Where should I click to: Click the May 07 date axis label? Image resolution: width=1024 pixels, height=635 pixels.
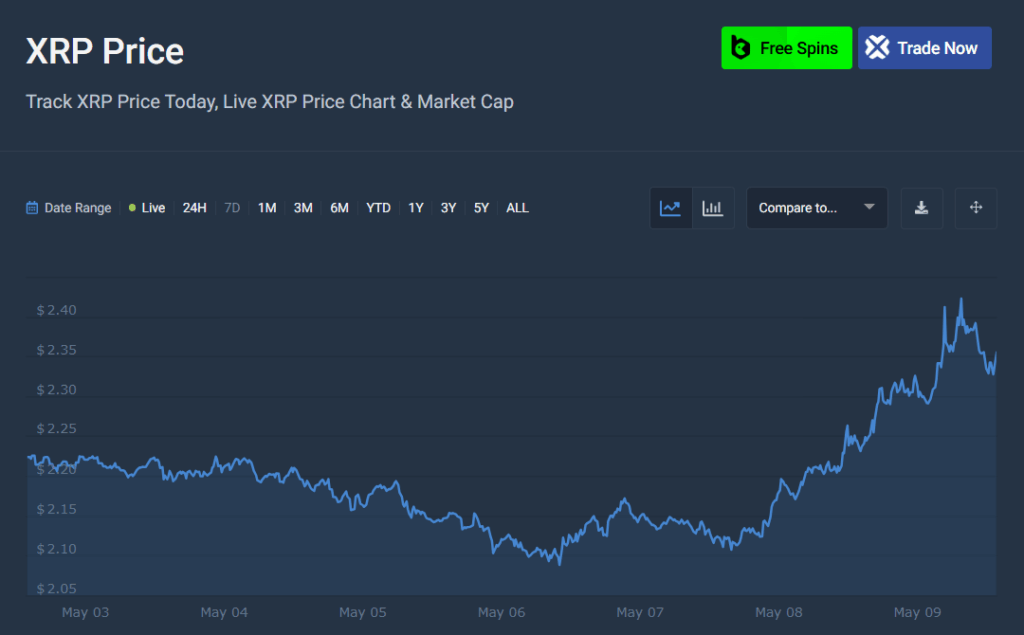640,612
